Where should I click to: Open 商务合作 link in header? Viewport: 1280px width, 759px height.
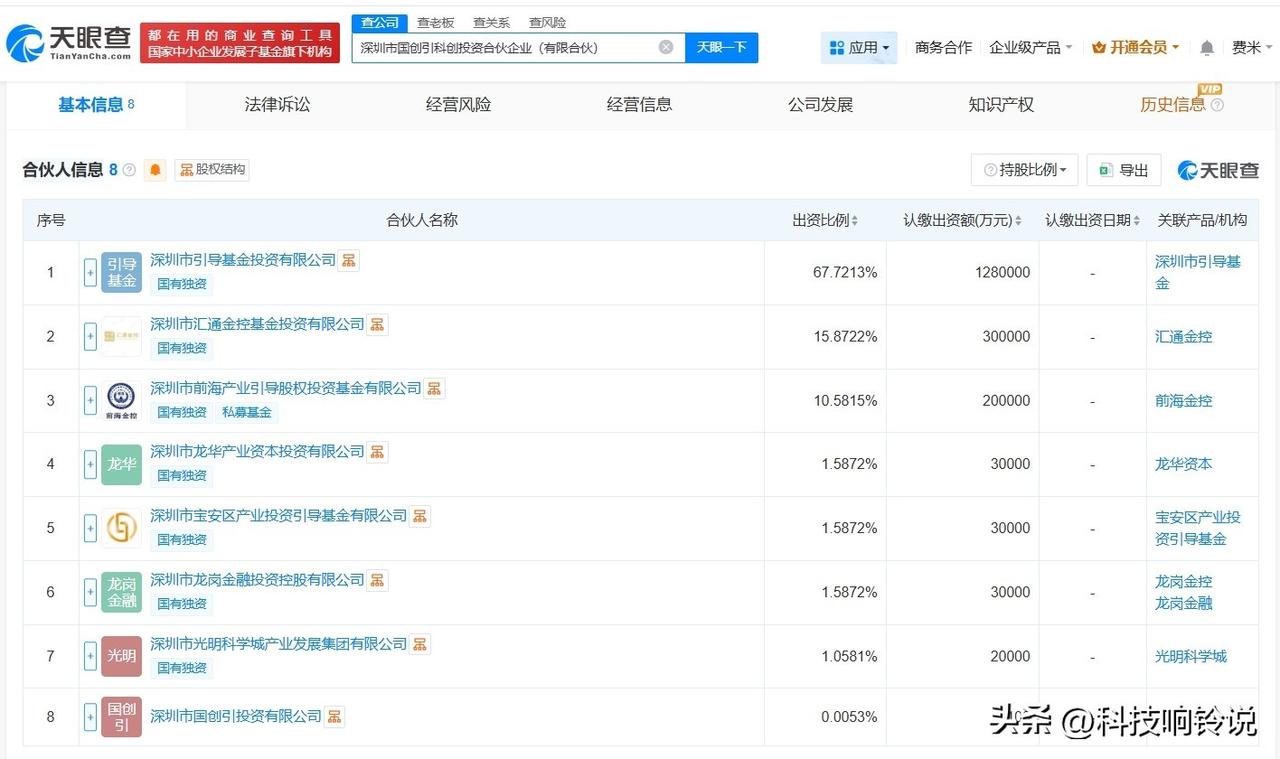coord(943,47)
